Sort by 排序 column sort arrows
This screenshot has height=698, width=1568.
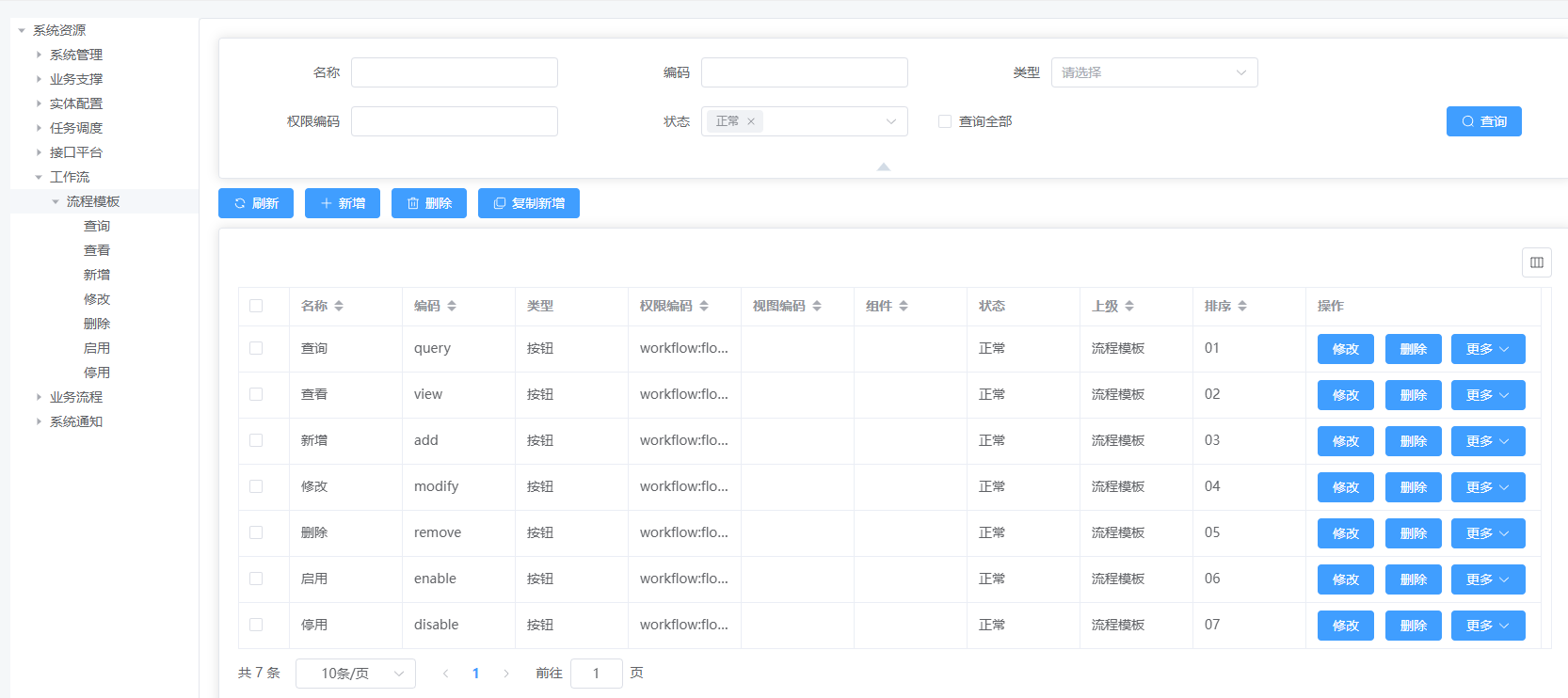(1242, 306)
